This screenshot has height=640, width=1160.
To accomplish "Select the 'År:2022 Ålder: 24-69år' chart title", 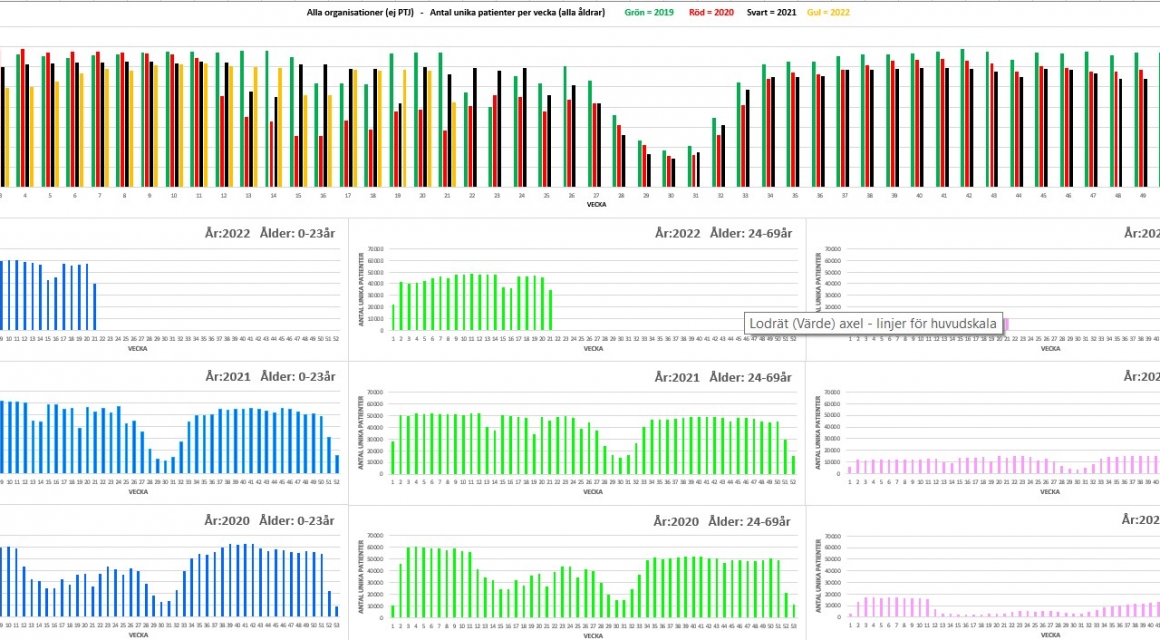I will point(724,233).
